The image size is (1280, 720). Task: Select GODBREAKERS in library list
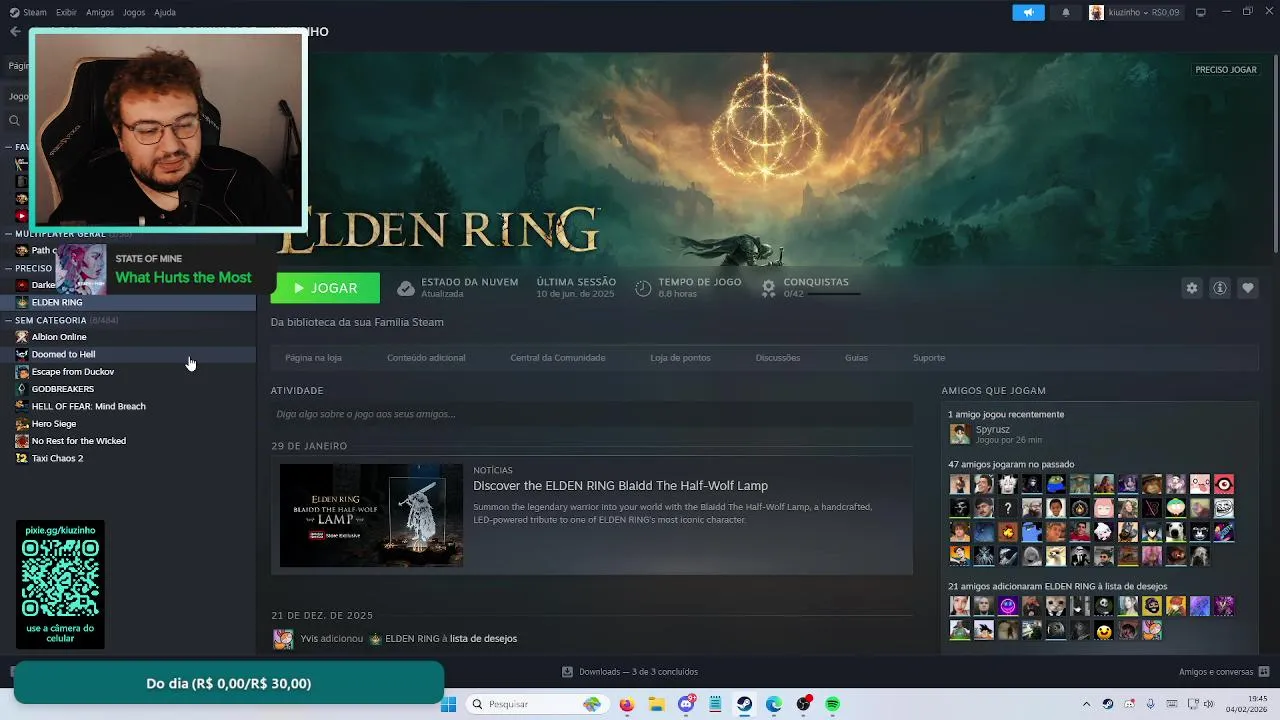tap(128, 389)
